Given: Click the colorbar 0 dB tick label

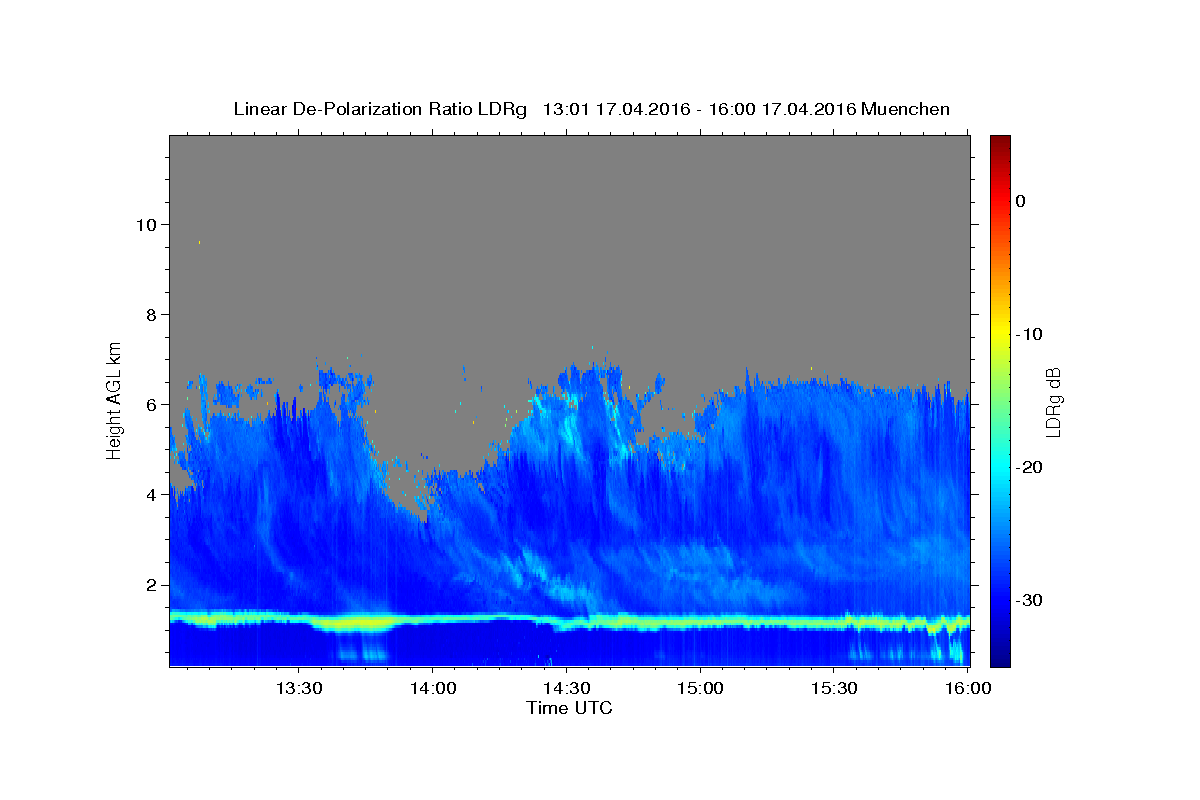Looking at the screenshot, I should pos(1020,201).
